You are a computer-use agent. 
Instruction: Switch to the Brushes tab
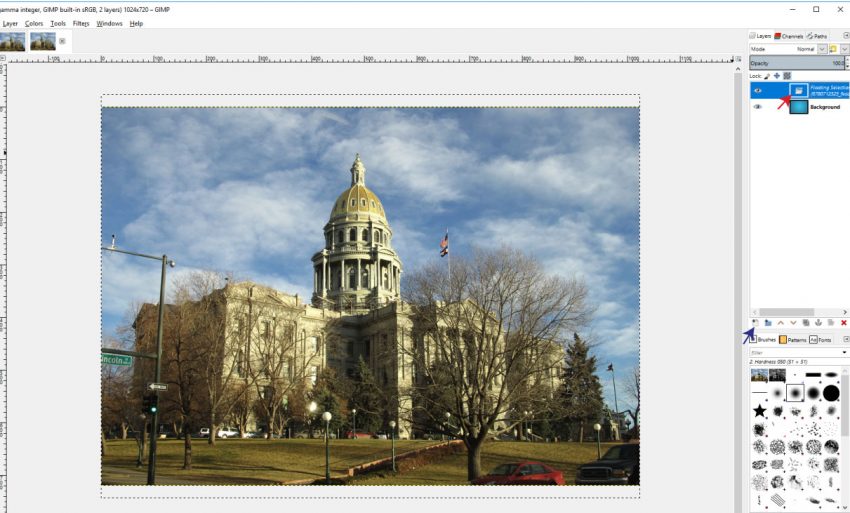pos(763,339)
